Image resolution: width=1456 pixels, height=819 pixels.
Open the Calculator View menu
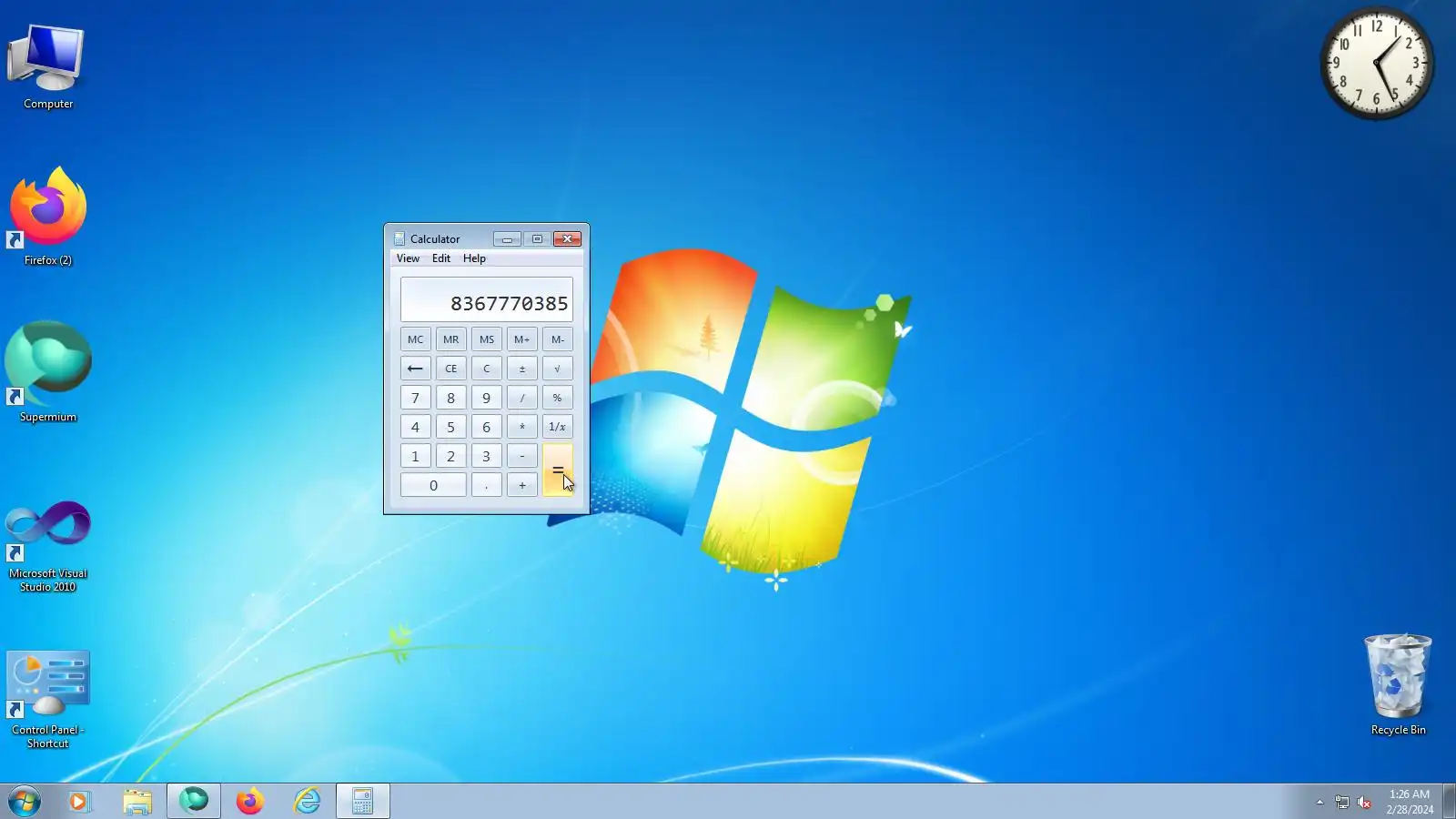408,258
